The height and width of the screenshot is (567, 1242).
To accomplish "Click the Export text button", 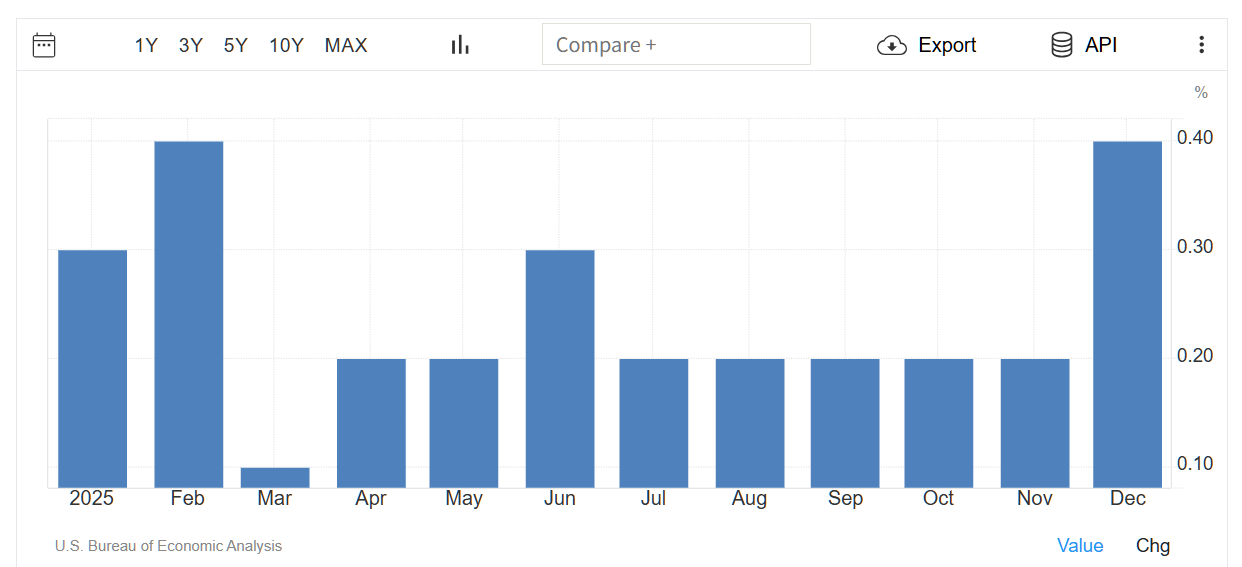I will click(947, 45).
